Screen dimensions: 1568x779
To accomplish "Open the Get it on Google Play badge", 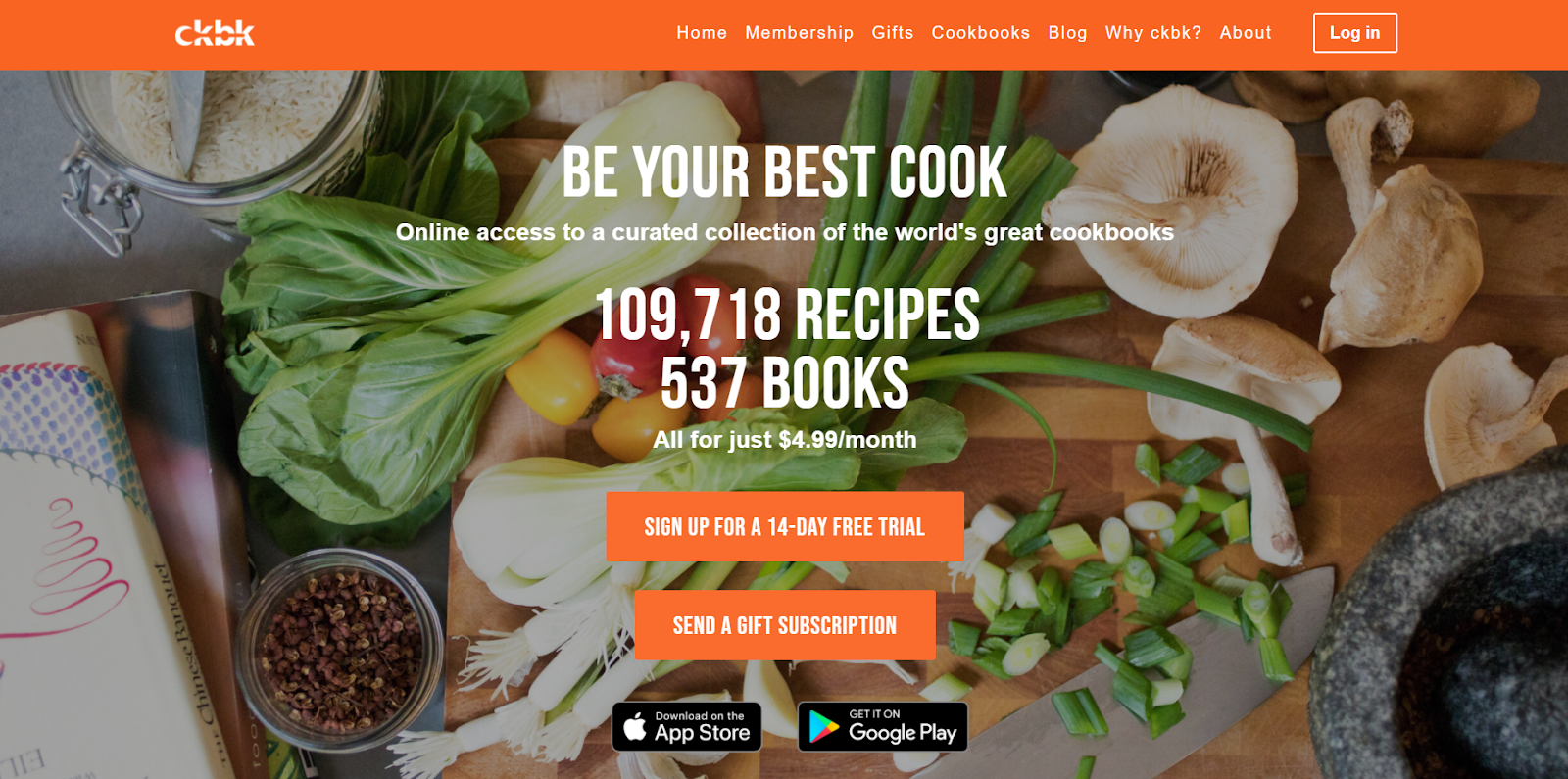I will click(x=883, y=727).
